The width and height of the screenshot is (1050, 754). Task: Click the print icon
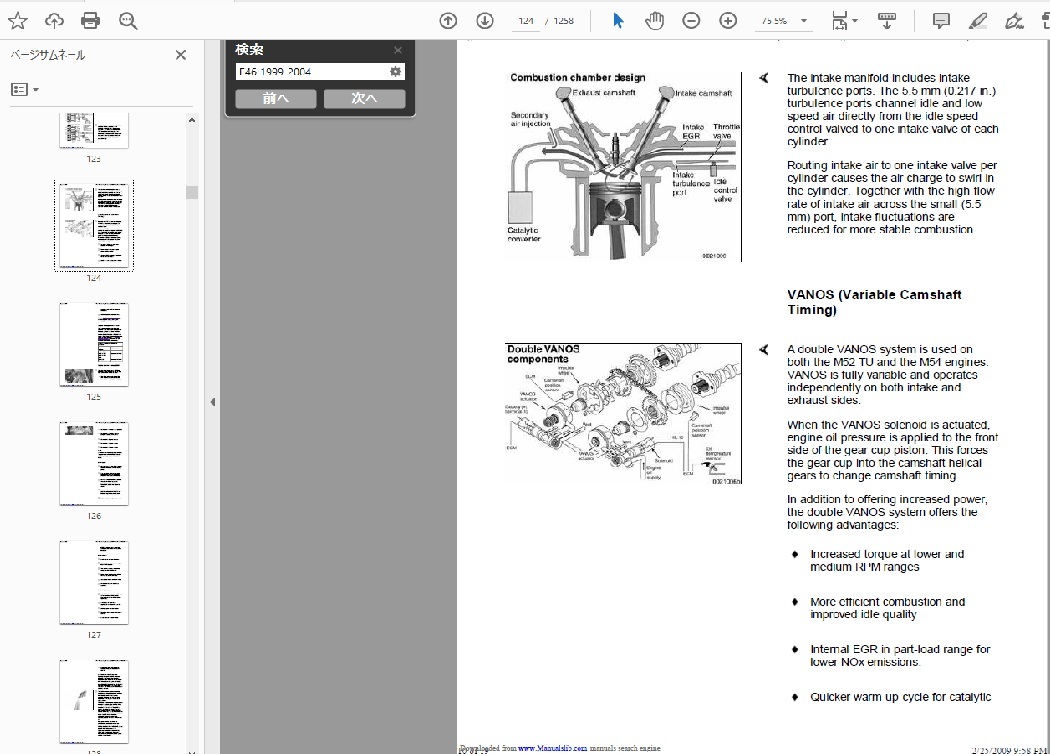(90, 21)
